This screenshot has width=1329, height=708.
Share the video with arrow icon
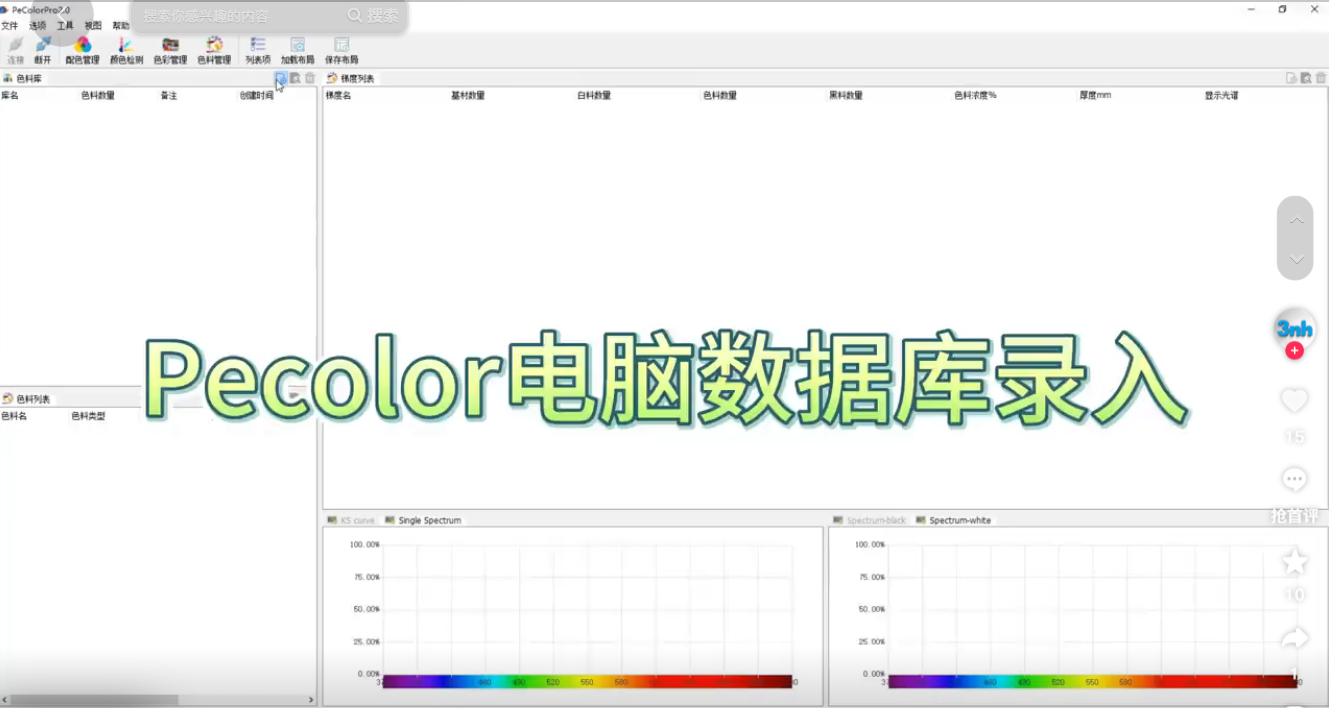point(1295,639)
